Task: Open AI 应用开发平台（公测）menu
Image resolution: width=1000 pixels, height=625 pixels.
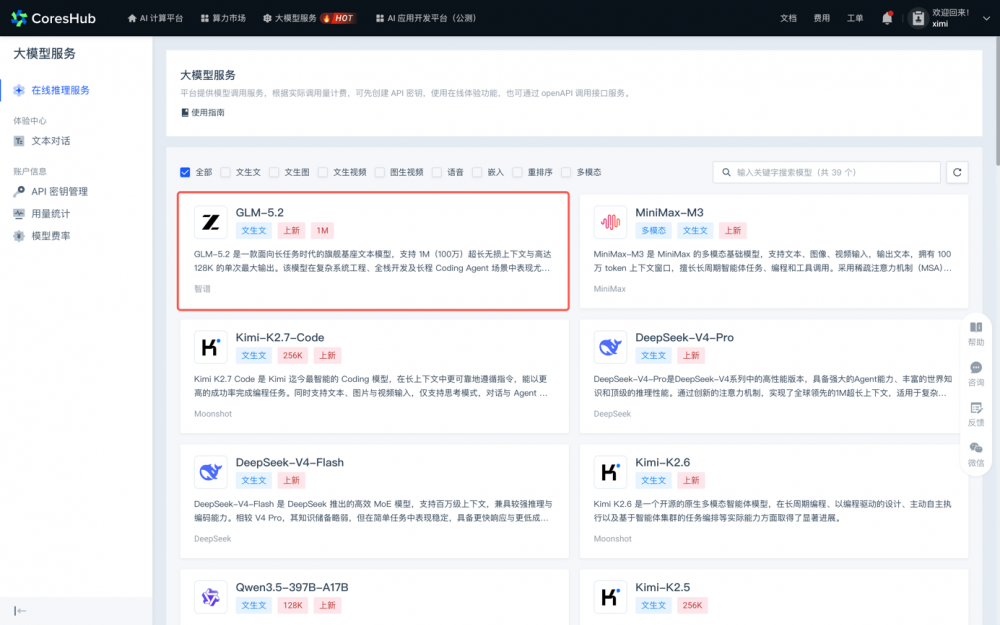Action: click(x=426, y=18)
